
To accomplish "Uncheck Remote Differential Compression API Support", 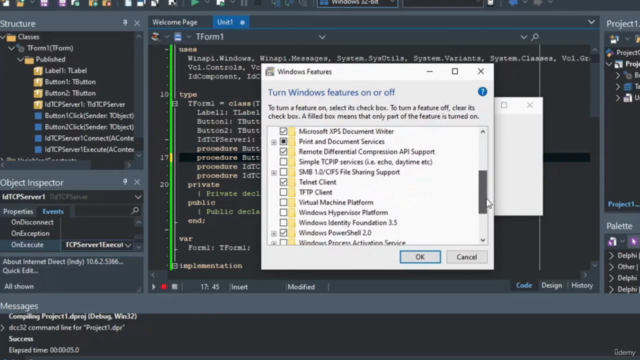I will (x=283, y=152).
